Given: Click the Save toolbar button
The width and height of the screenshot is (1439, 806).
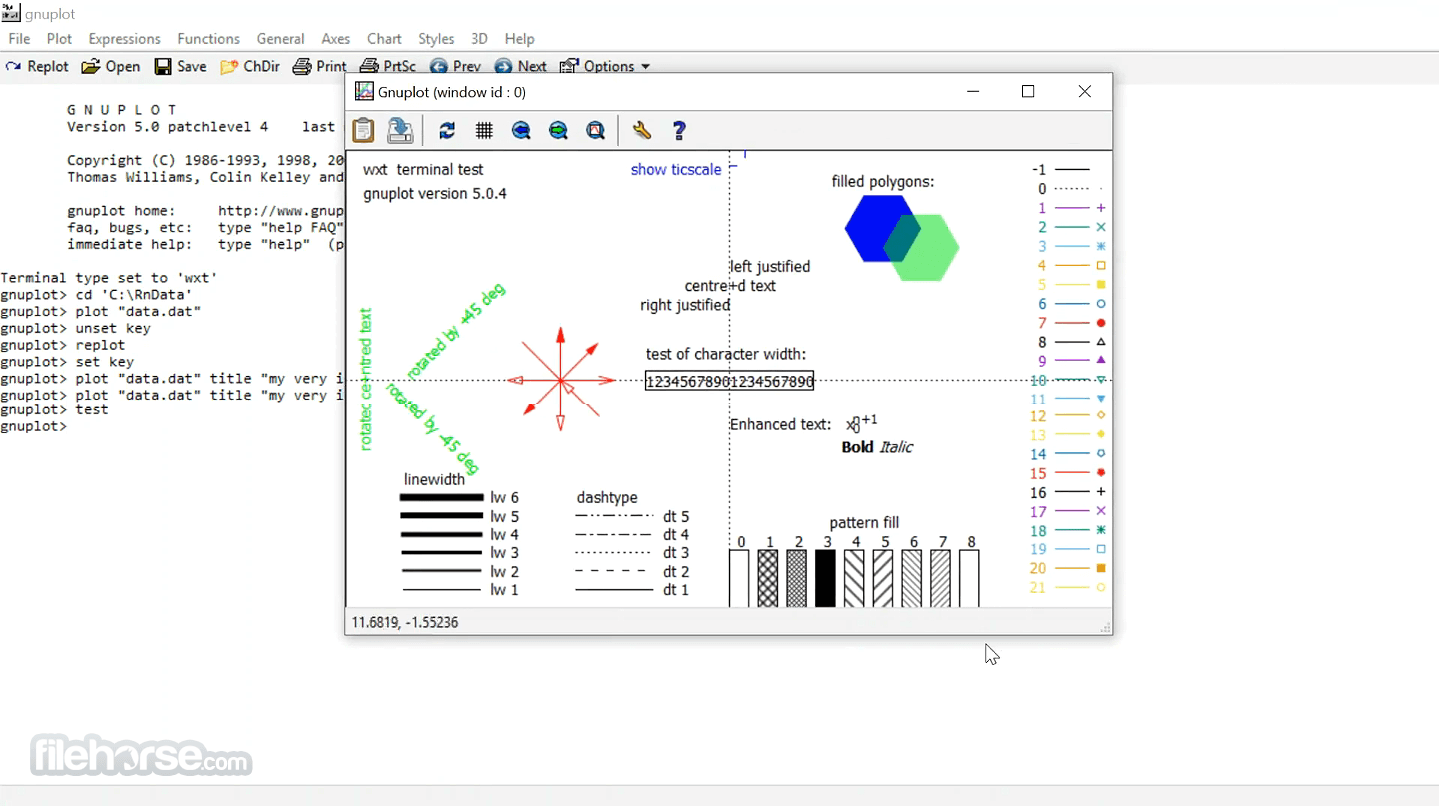Looking at the screenshot, I should click(180, 67).
